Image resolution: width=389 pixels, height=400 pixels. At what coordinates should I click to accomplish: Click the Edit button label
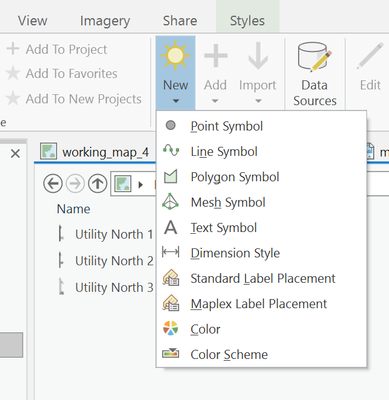[x=370, y=85]
